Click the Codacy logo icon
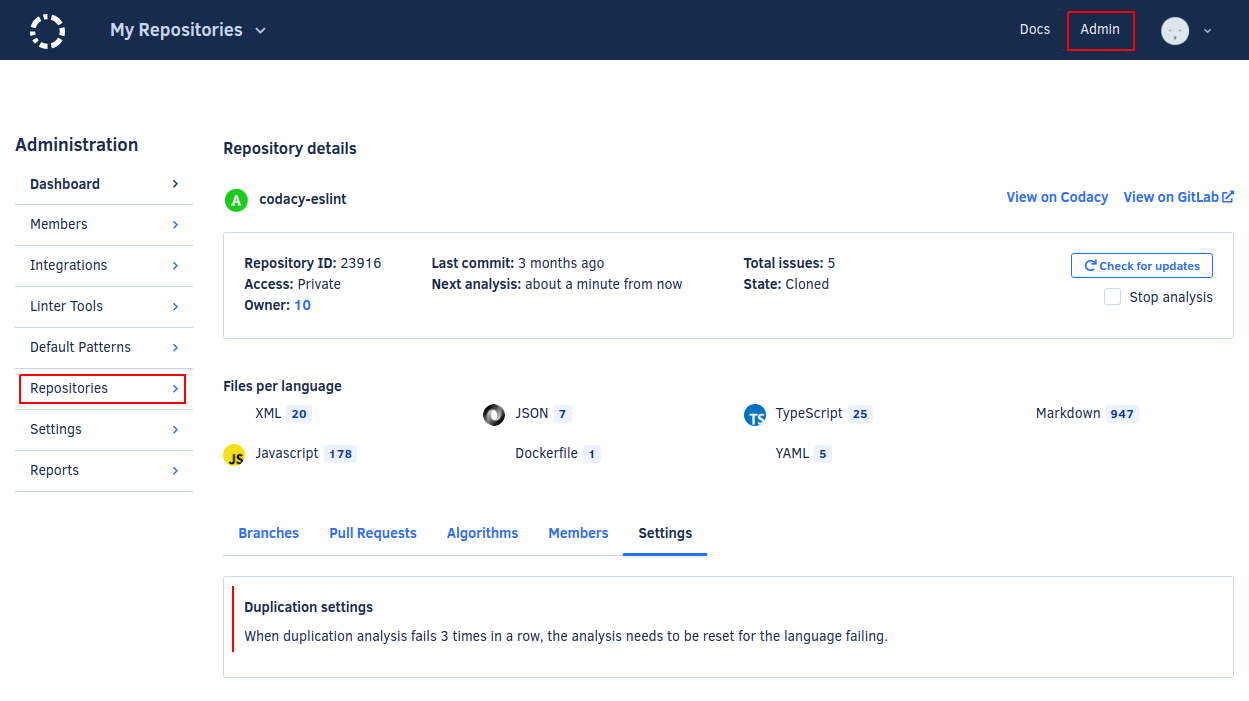 (x=47, y=31)
